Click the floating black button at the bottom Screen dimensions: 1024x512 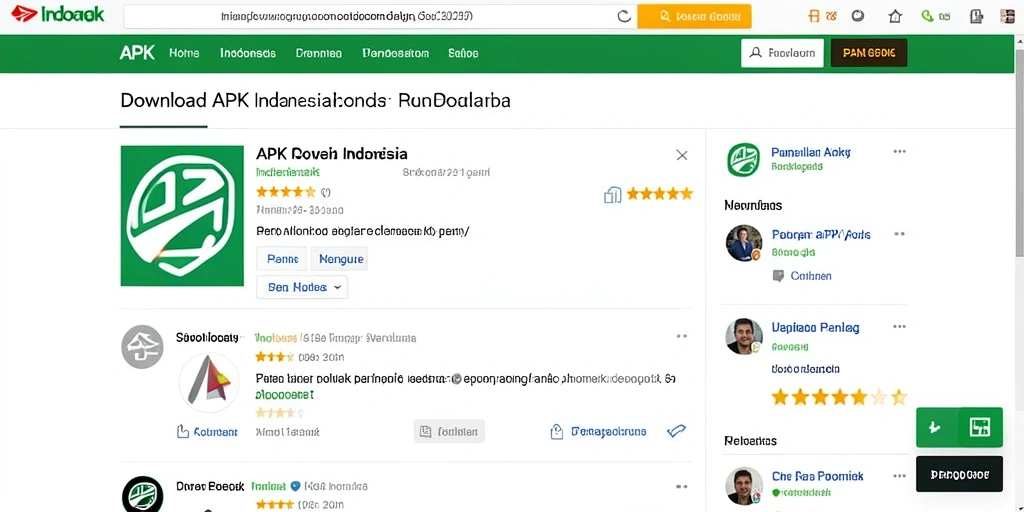coord(959,474)
